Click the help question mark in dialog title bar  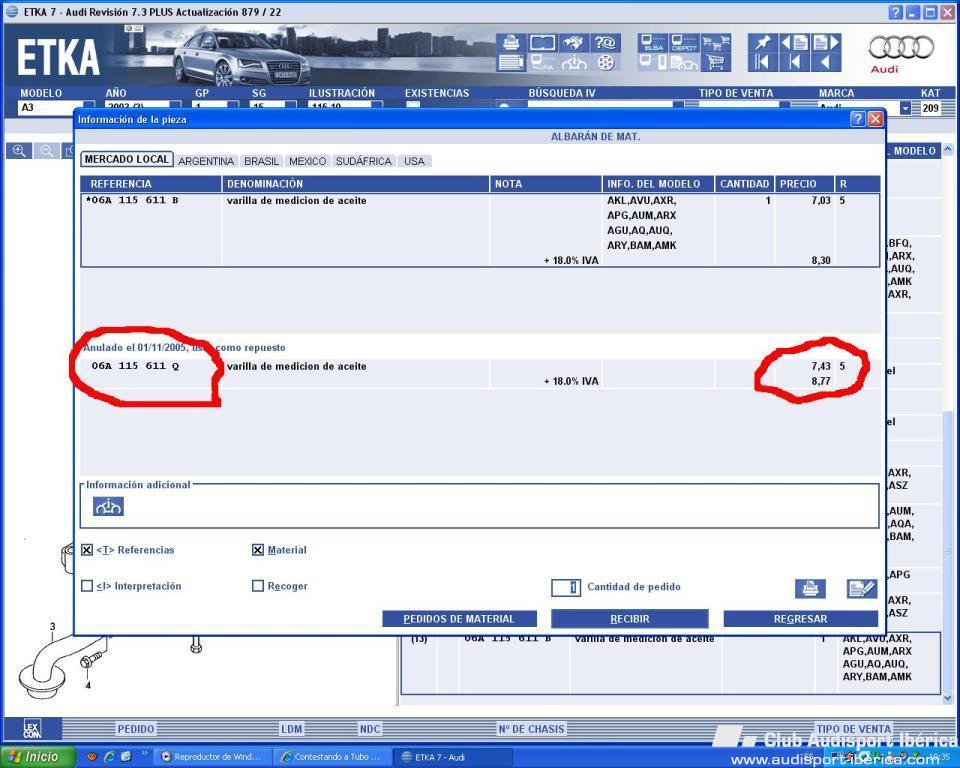pos(858,119)
